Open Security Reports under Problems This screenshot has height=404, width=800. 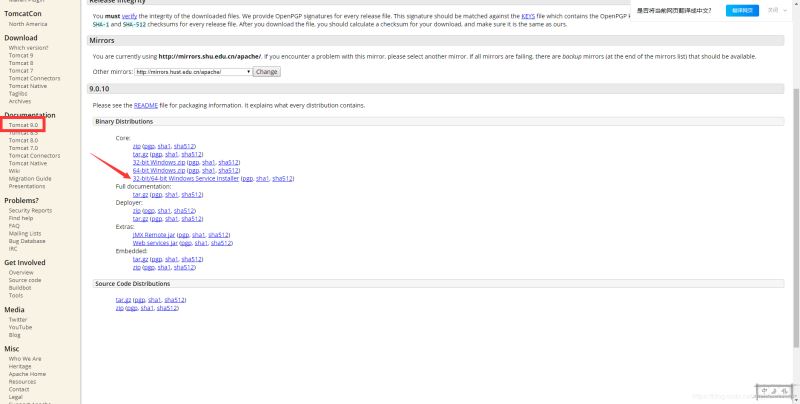point(30,210)
